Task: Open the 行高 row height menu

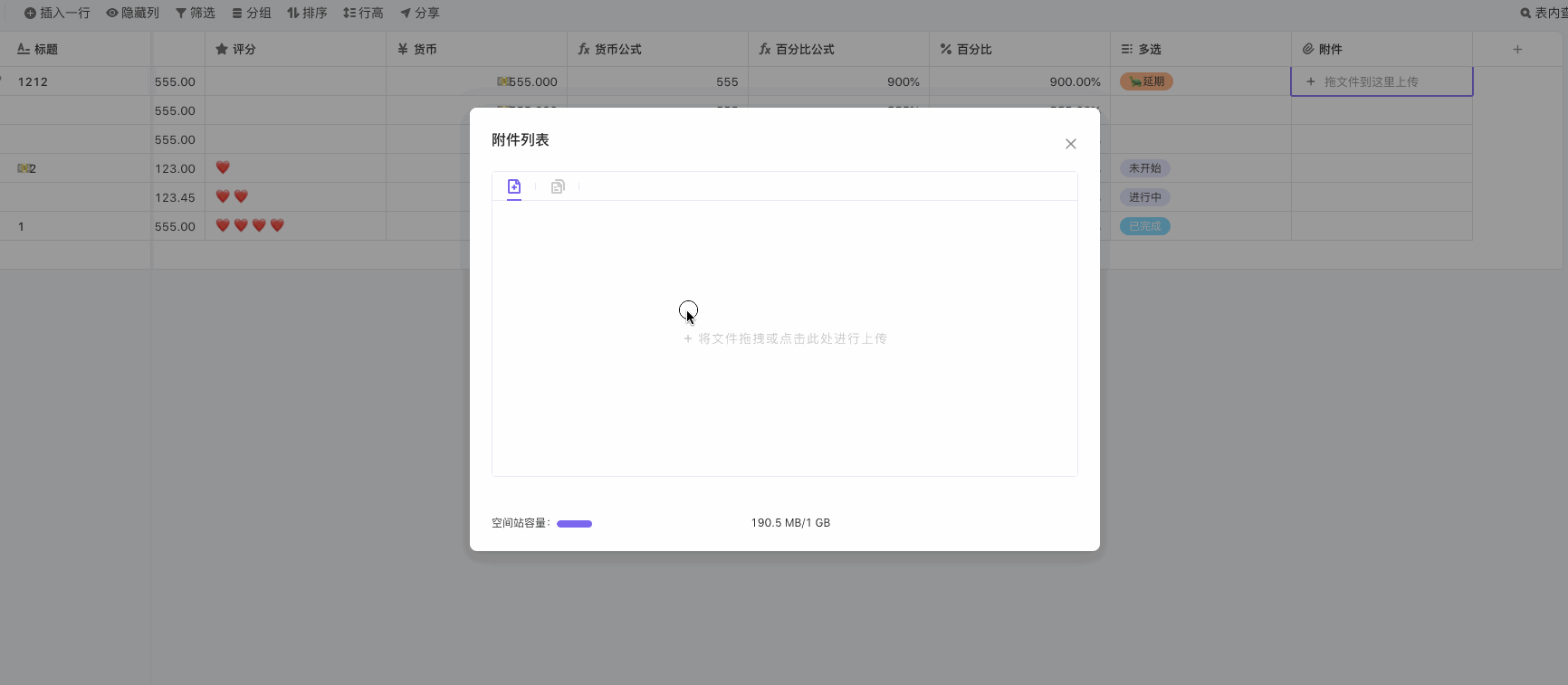Action: [363, 13]
